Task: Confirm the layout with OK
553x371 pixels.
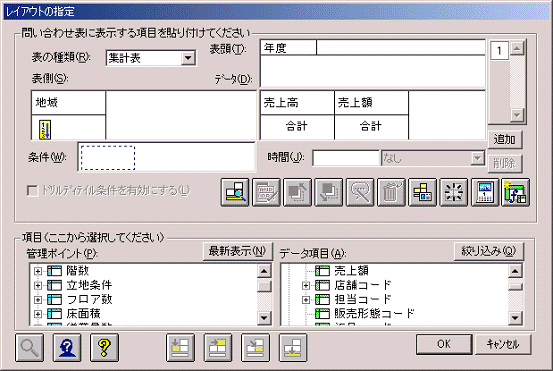Action: pyautogui.click(x=444, y=344)
